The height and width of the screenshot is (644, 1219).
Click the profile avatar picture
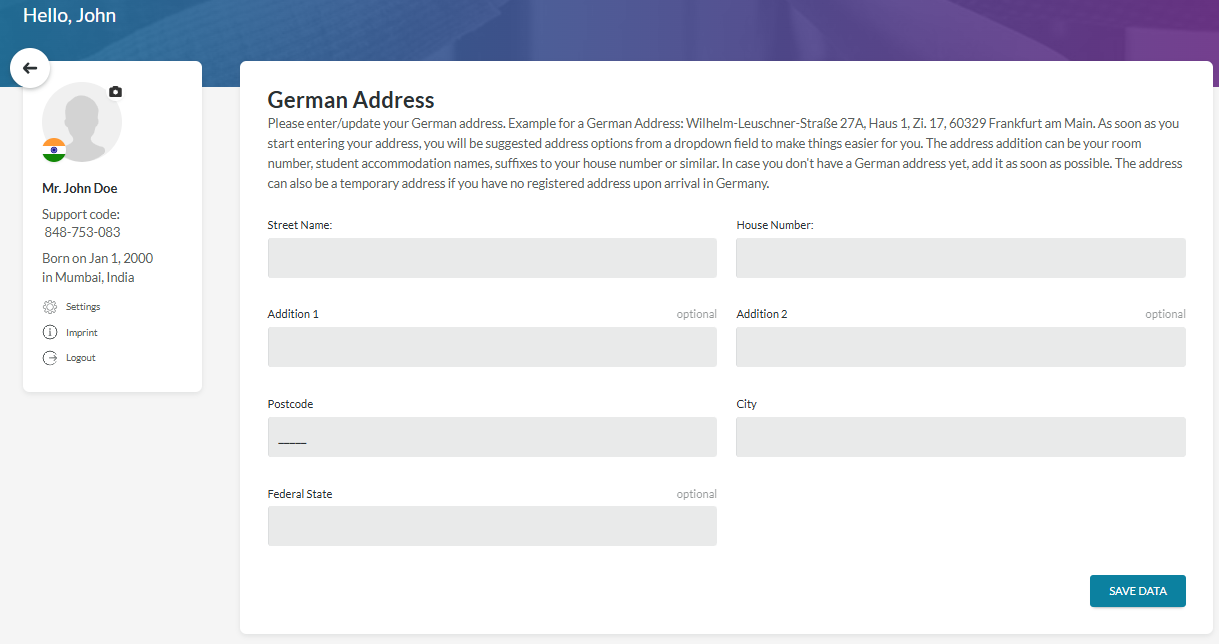[x=82, y=122]
